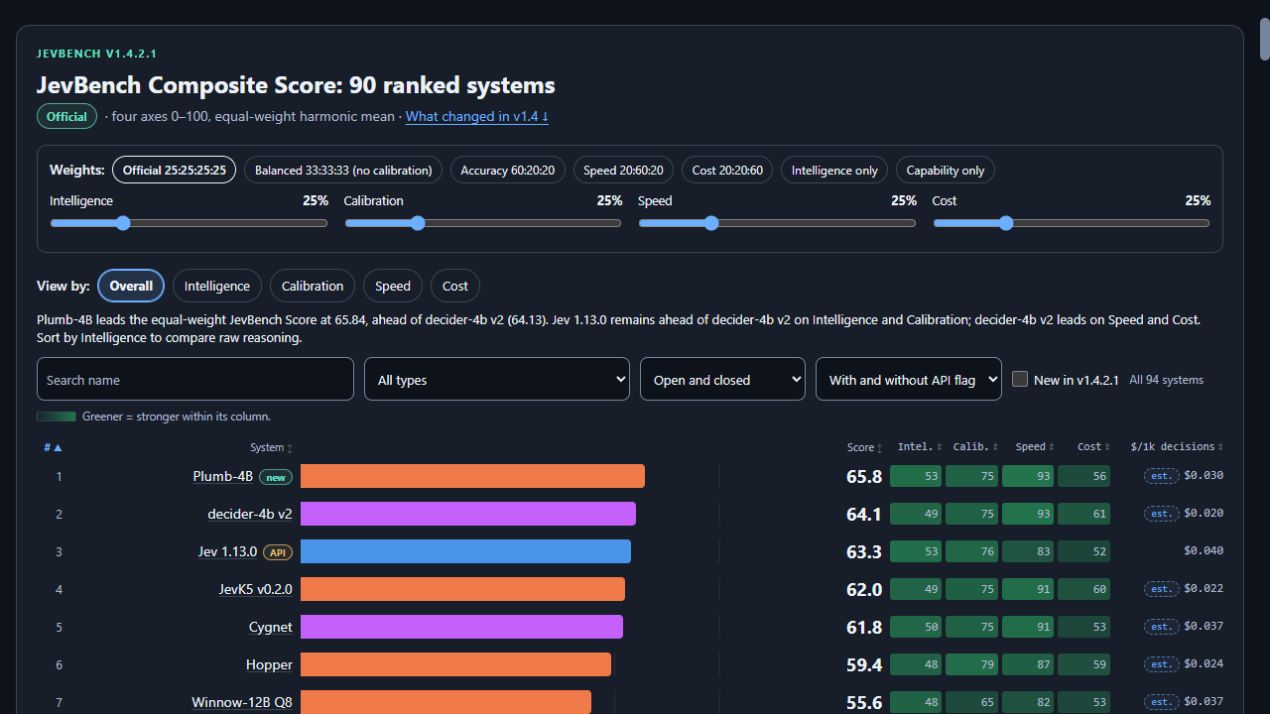Click the est. badge in JevK5 v0.2.0 row
This screenshot has height=714, width=1270.
[1162, 589]
